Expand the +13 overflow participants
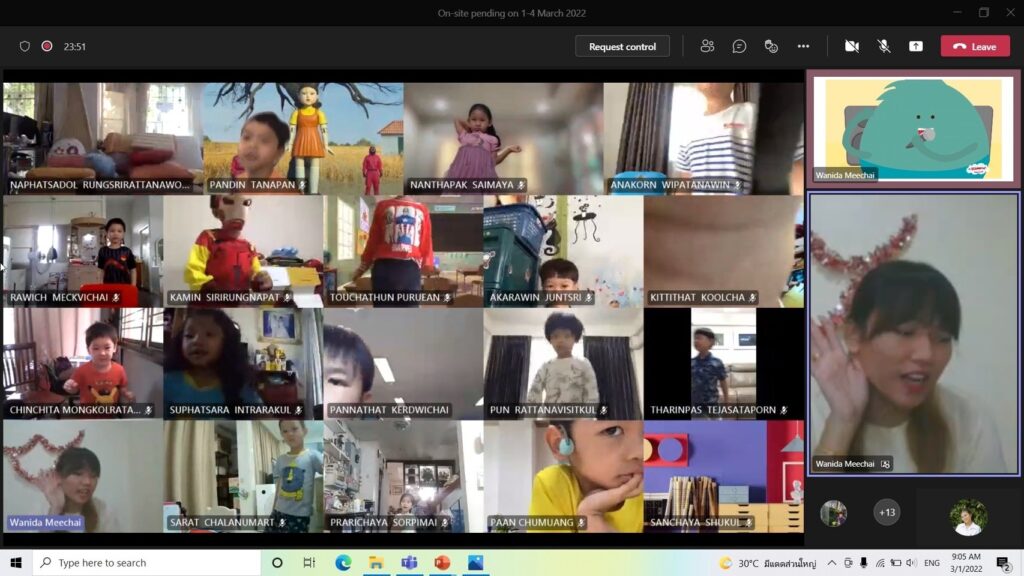The height and width of the screenshot is (576, 1024). coord(886,513)
